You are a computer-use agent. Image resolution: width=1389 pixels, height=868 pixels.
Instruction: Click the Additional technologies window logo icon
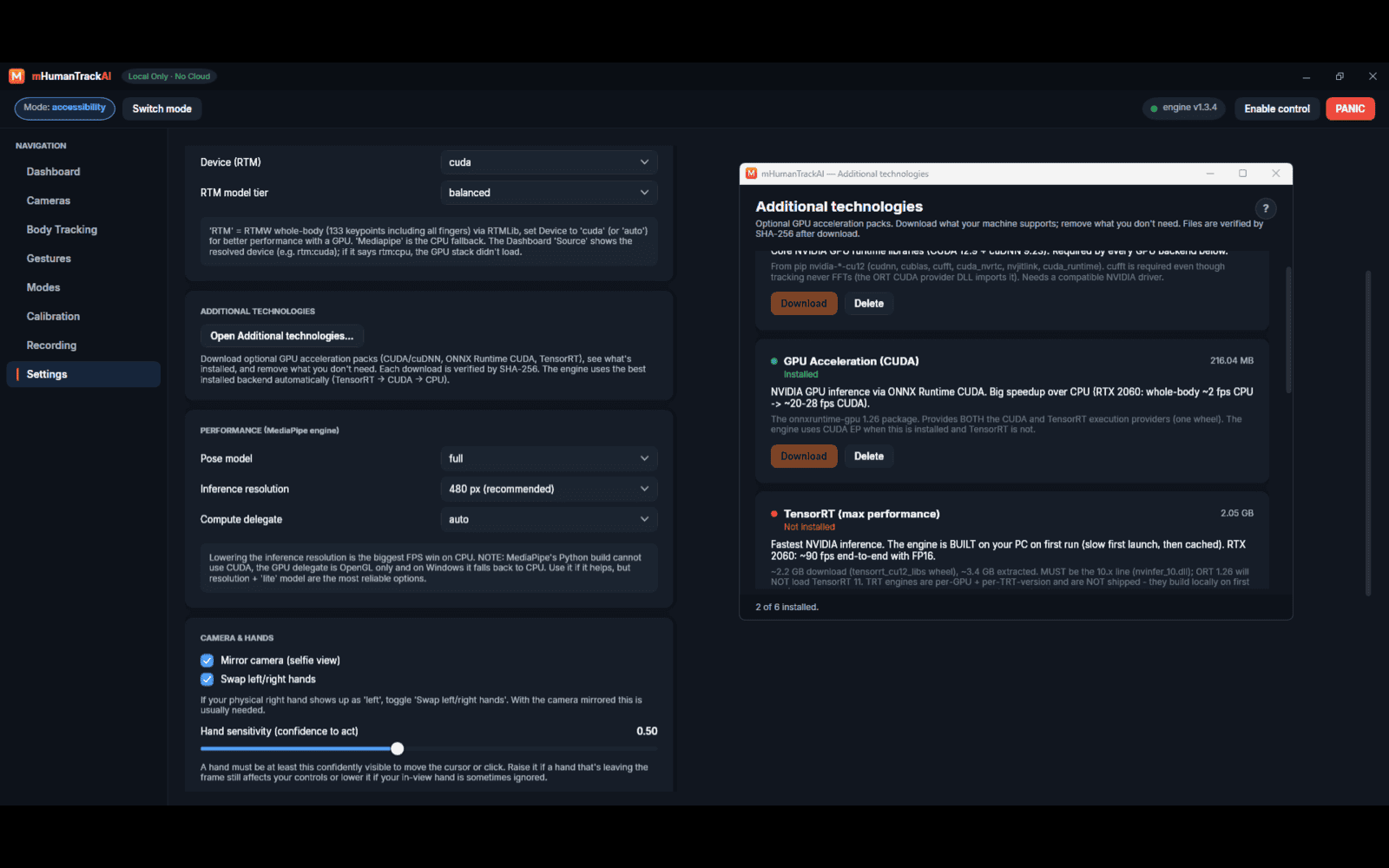pyautogui.click(x=752, y=174)
